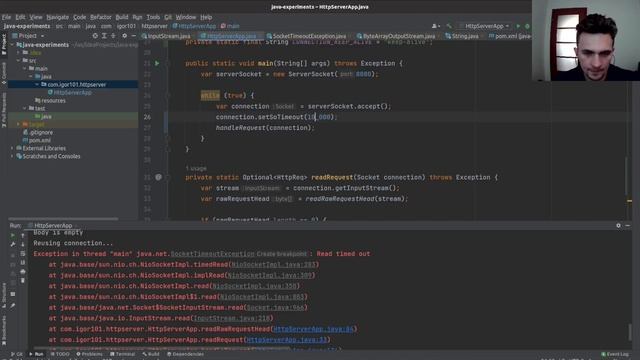The width and height of the screenshot is (640, 360).
Task: Open the Build menu
Action: coord(122,17)
